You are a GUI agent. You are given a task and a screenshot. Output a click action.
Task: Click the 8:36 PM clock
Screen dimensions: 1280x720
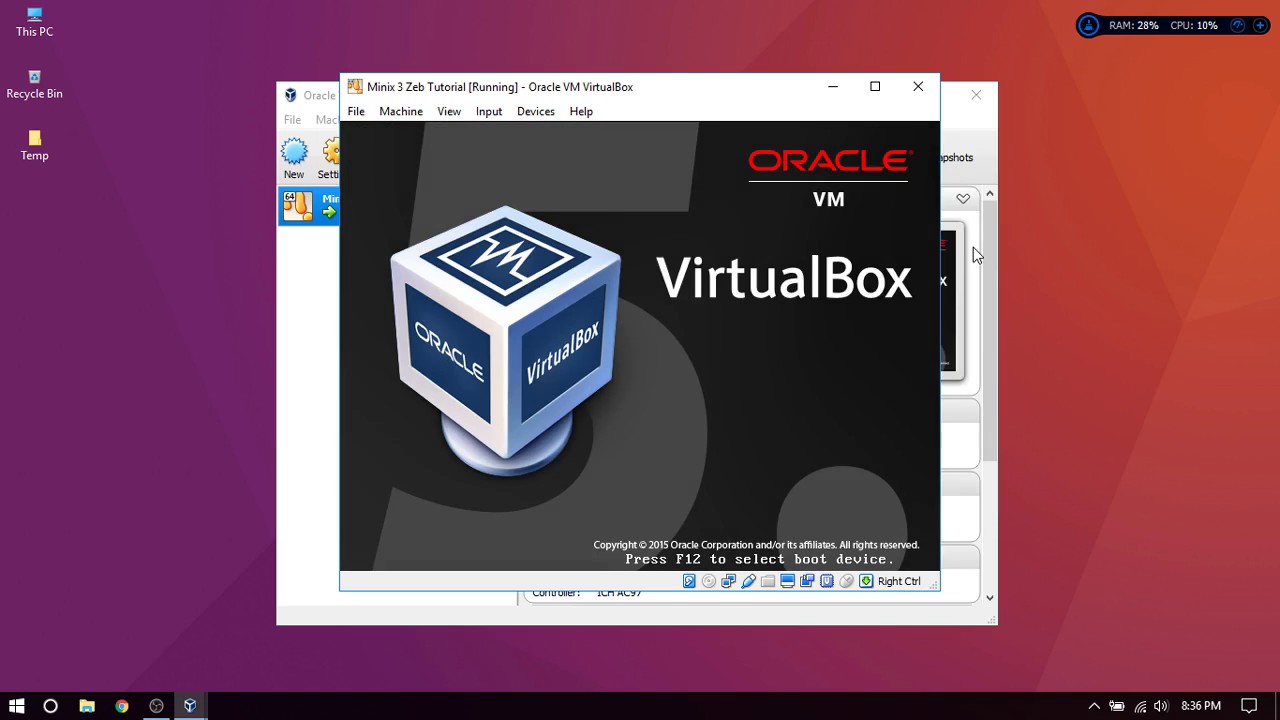1201,706
